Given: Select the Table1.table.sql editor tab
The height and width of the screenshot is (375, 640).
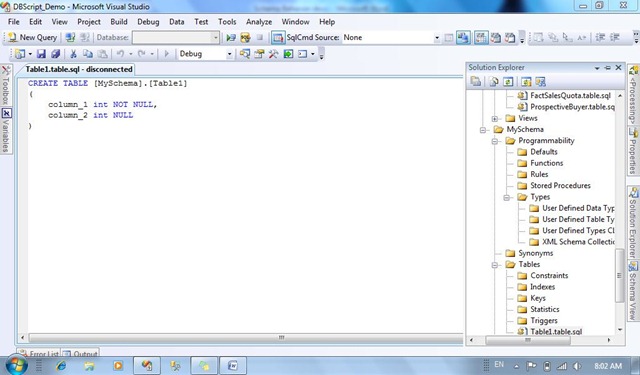Looking at the screenshot, I should coord(79,69).
